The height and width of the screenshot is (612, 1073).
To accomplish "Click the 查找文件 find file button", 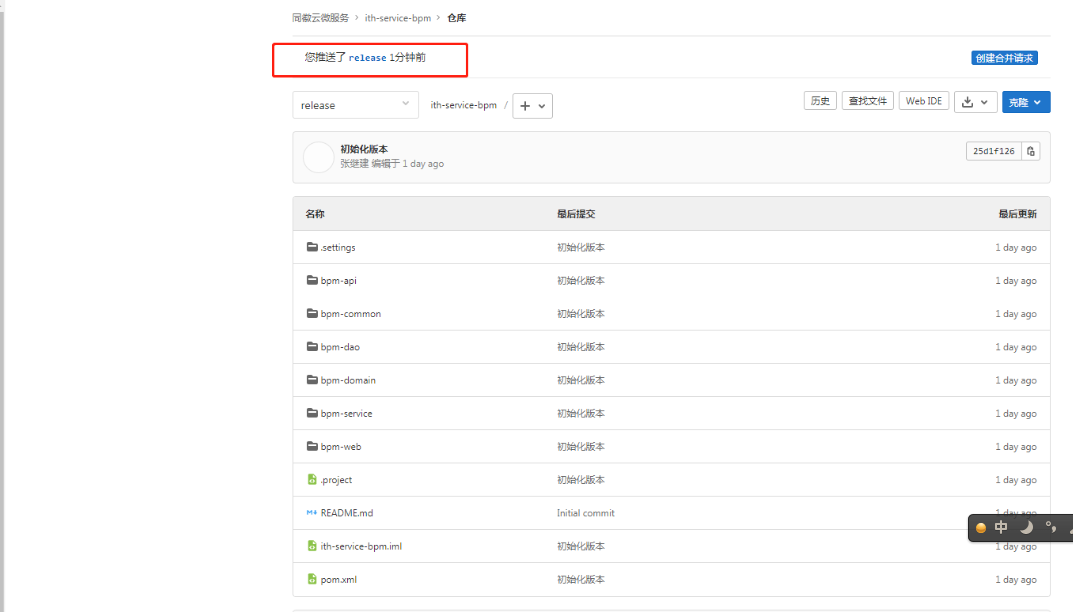I will pos(866,101).
